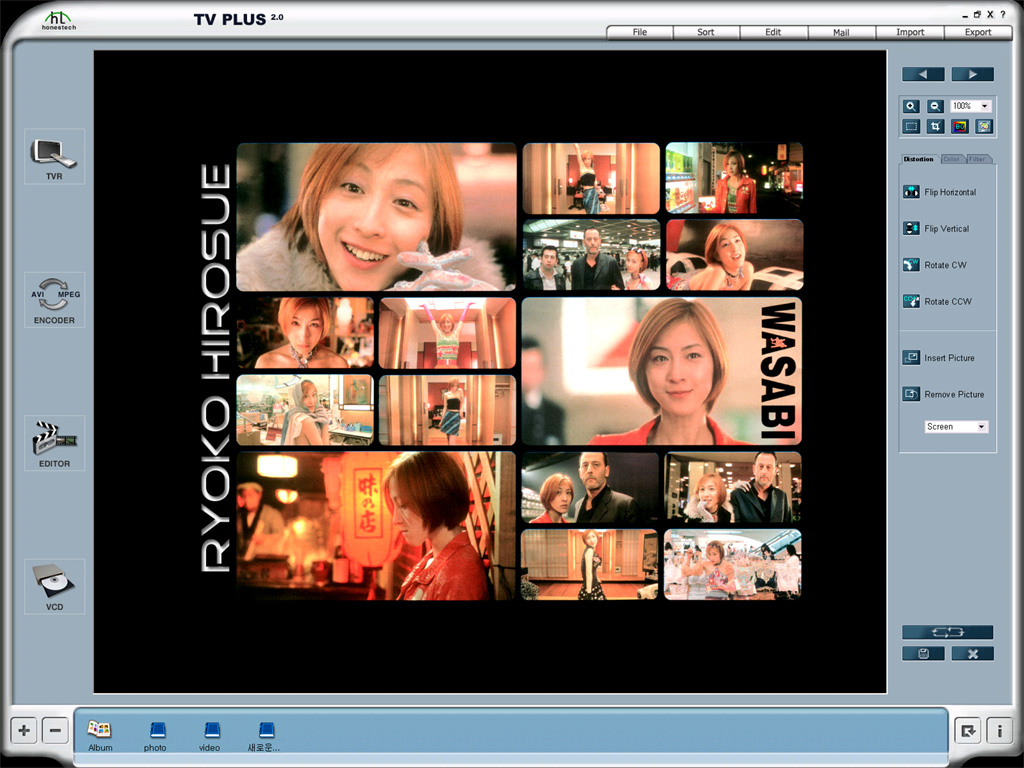The height and width of the screenshot is (768, 1024).
Task: Open the Export menu
Action: click(978, 32)
